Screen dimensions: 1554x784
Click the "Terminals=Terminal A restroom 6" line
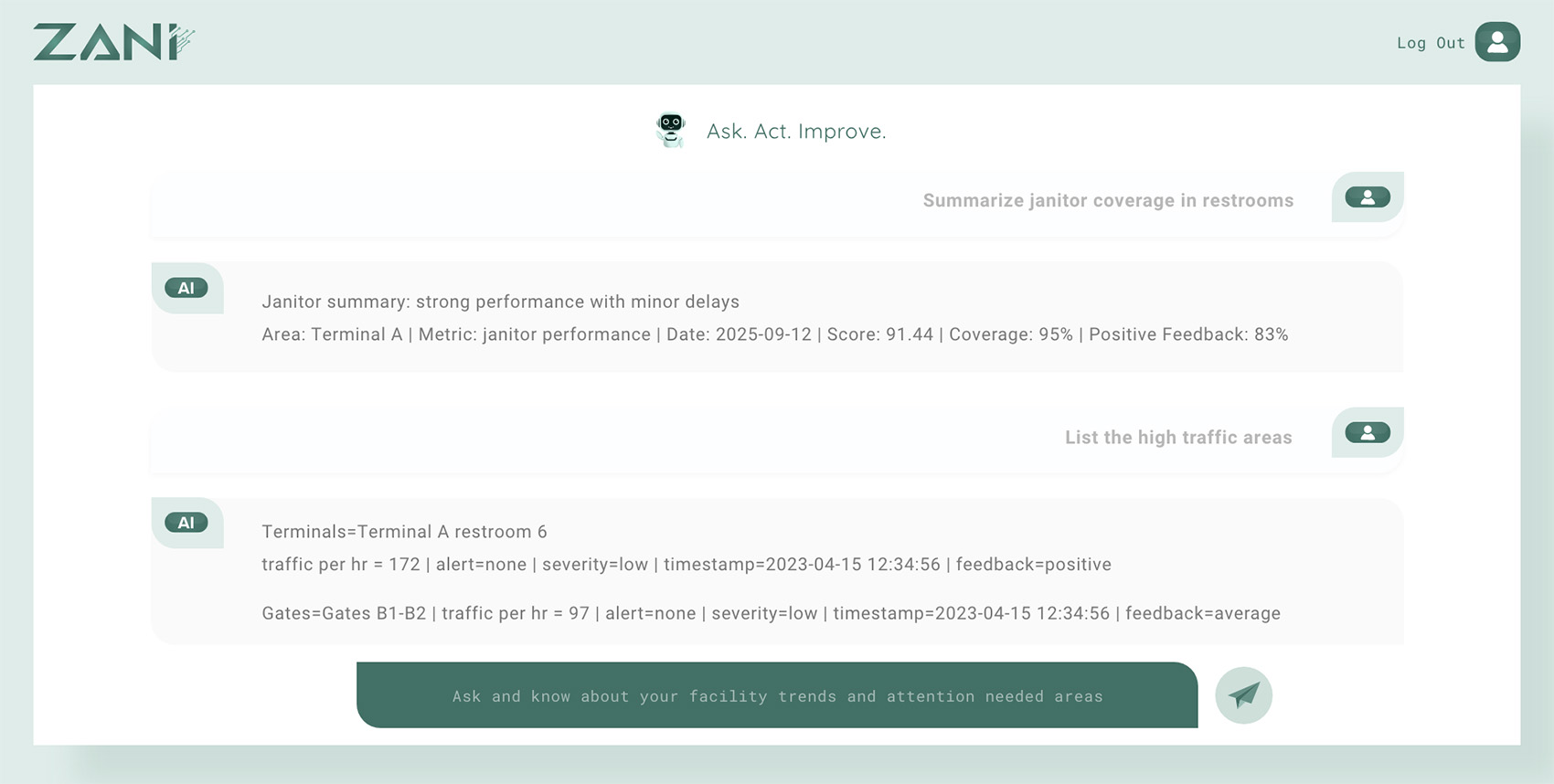[404, 532]
